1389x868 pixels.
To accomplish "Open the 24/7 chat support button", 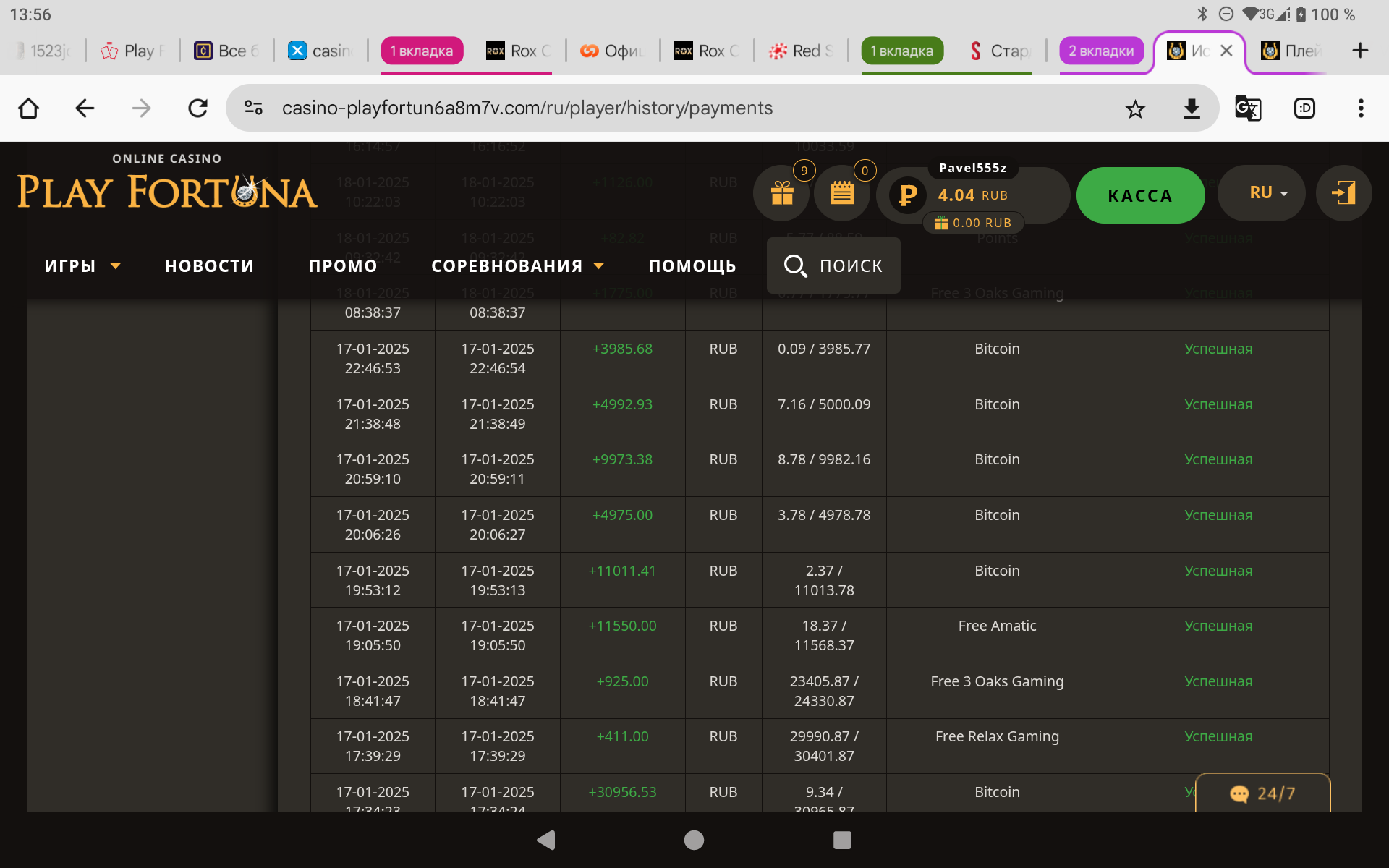I will point(1262,793).
